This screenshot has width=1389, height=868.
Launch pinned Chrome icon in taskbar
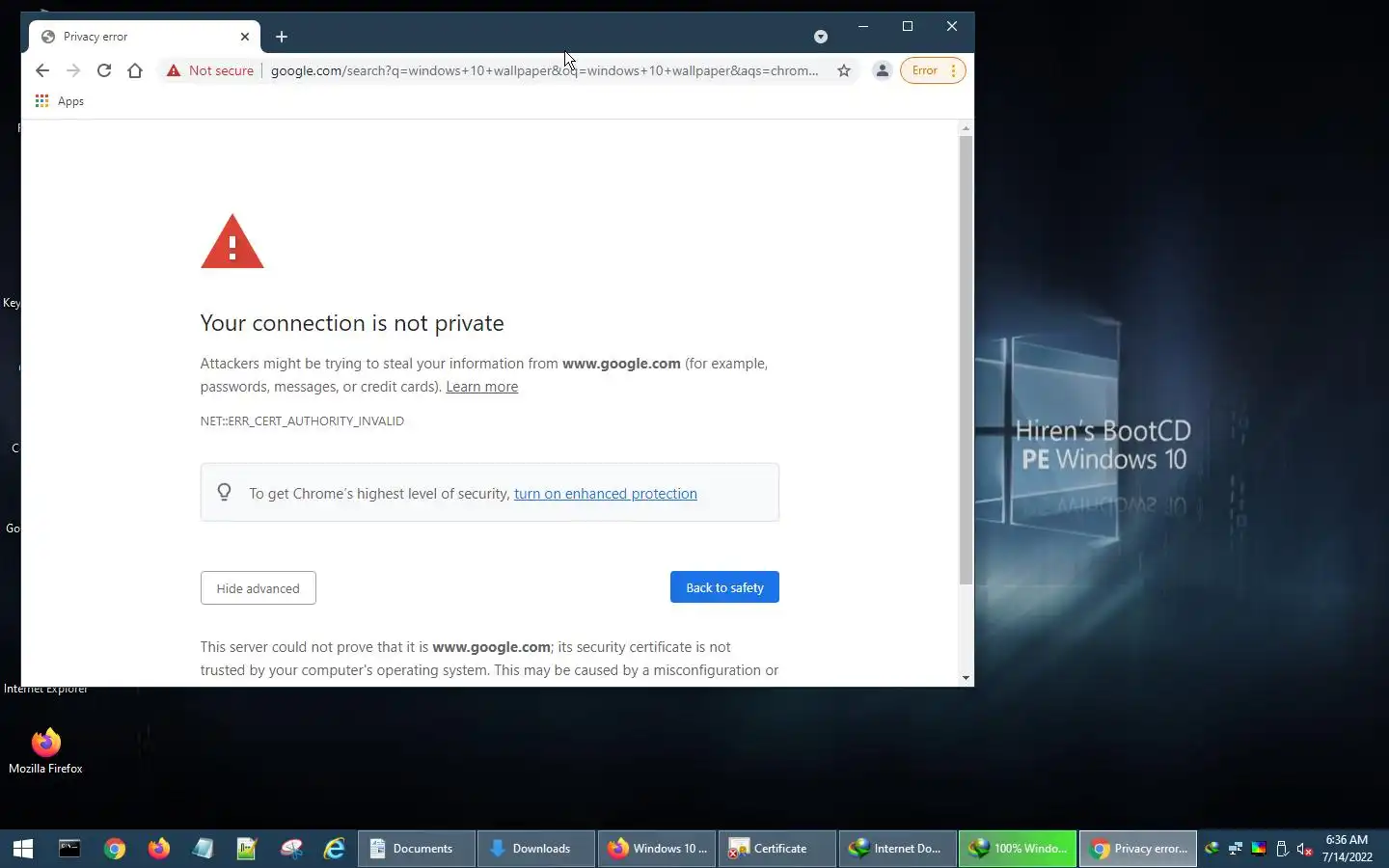pyautogui.click(x=115, y=849)
